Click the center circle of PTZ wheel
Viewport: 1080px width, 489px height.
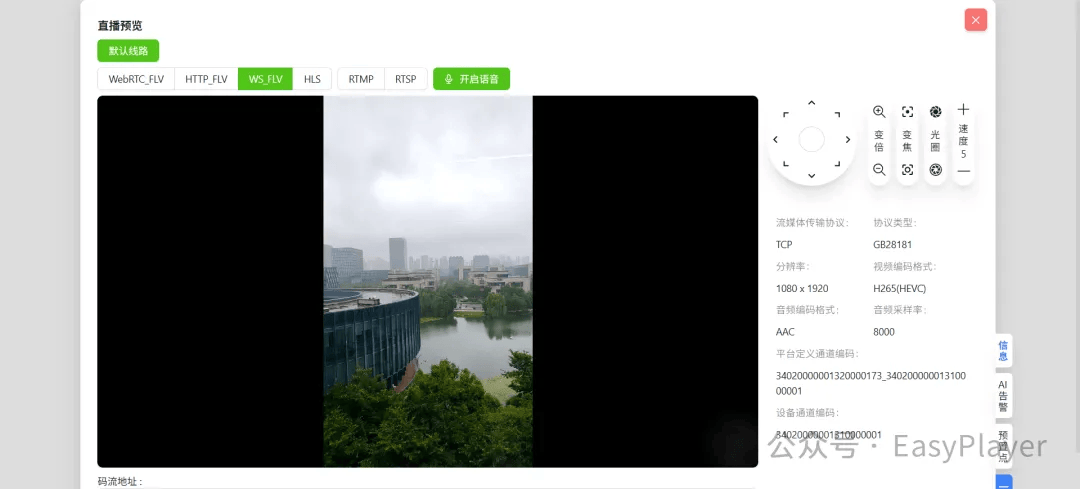pos(811,140)
